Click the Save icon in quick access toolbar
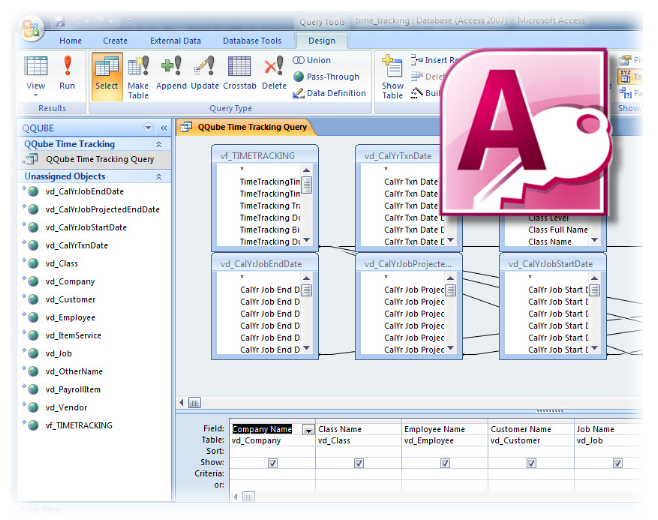Viewport: 658px width, 520px height. tap(60, 21)
